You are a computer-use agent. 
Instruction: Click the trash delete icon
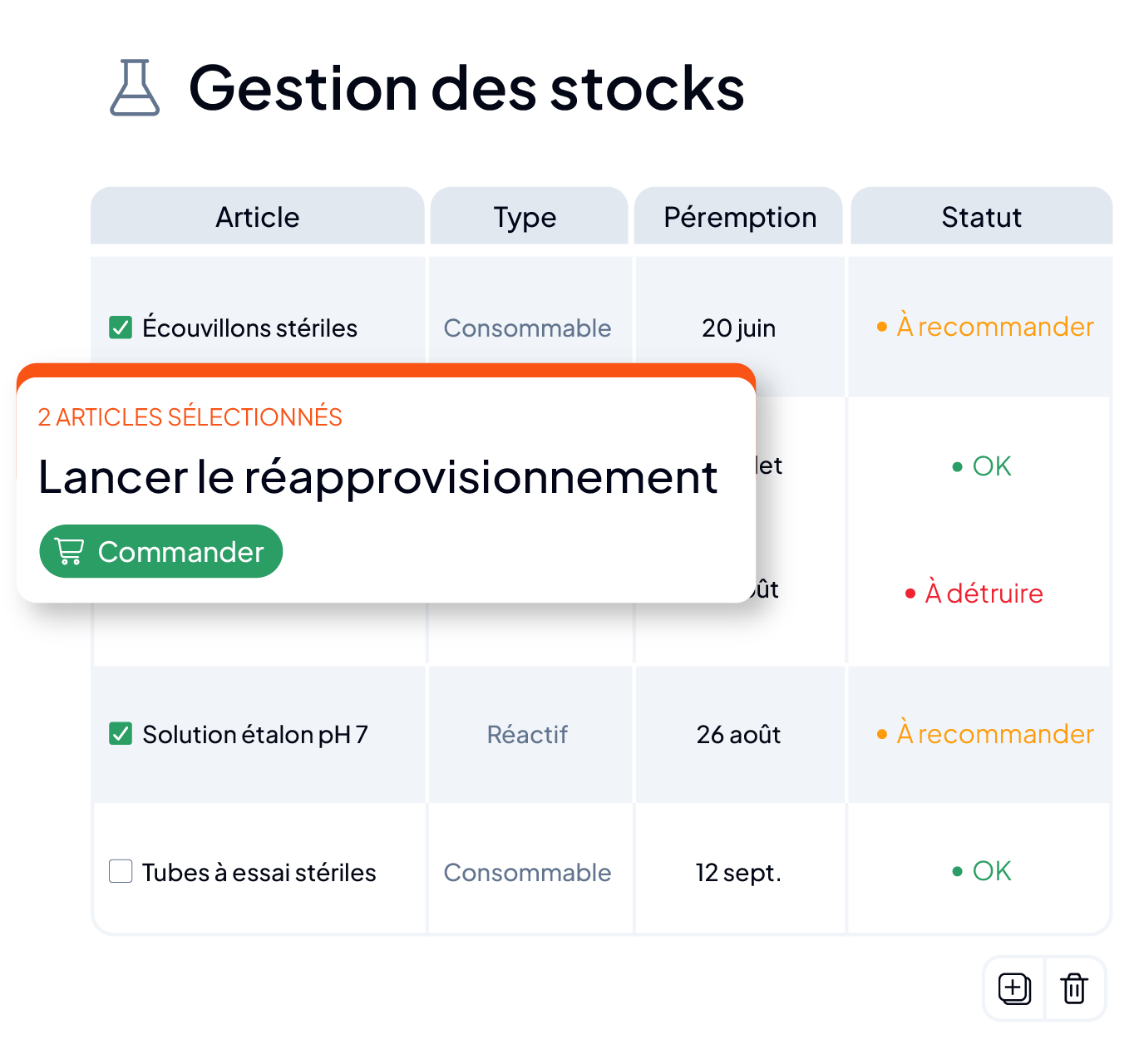coord(1074,988)
